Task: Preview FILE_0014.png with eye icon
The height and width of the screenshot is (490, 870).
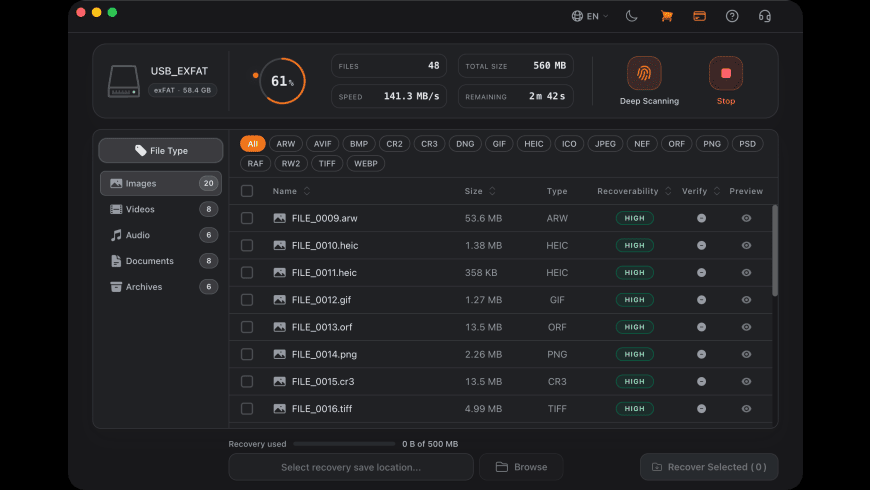Action: (746, 354)
